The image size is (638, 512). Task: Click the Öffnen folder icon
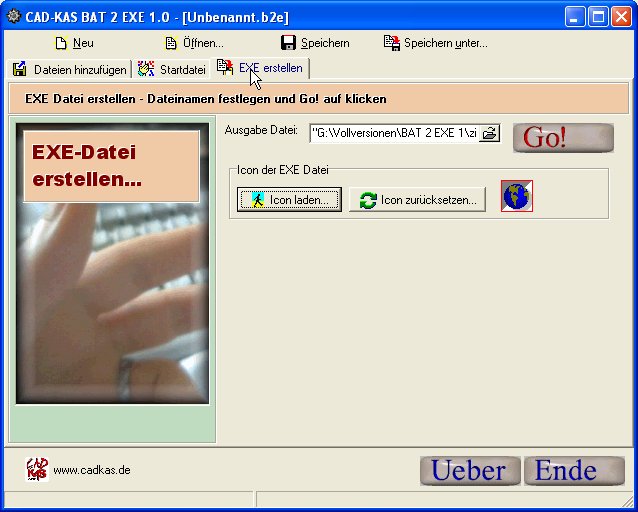(x=171, y=43)
